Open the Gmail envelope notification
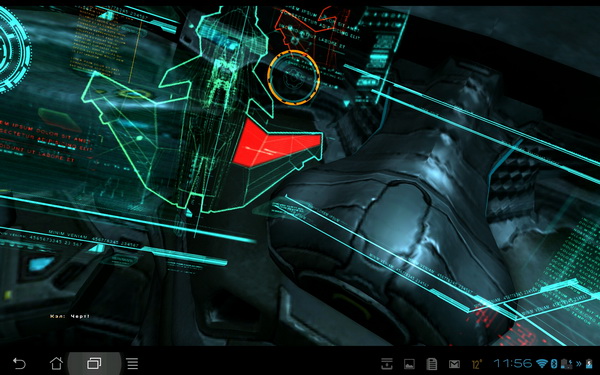Screen dimensions: 600x375 (454, 364)
